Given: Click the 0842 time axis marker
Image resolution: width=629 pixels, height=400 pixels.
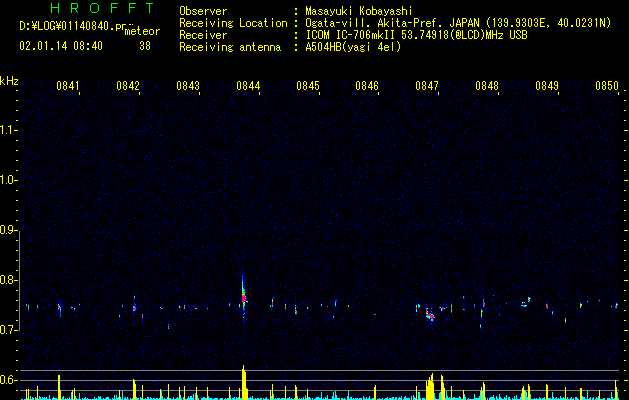Looking at the screenshot, I should tap(128, 86).
